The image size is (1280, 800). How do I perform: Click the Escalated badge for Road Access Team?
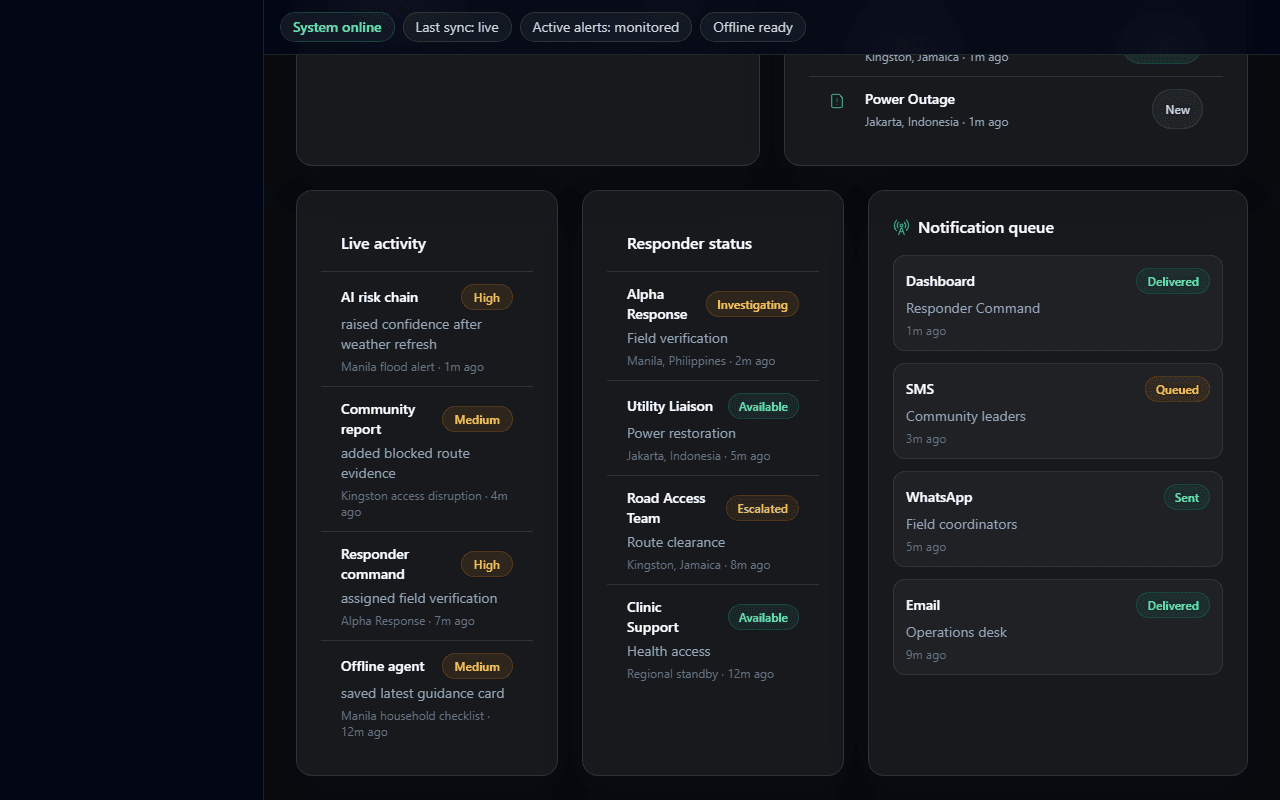pos(762,508)
